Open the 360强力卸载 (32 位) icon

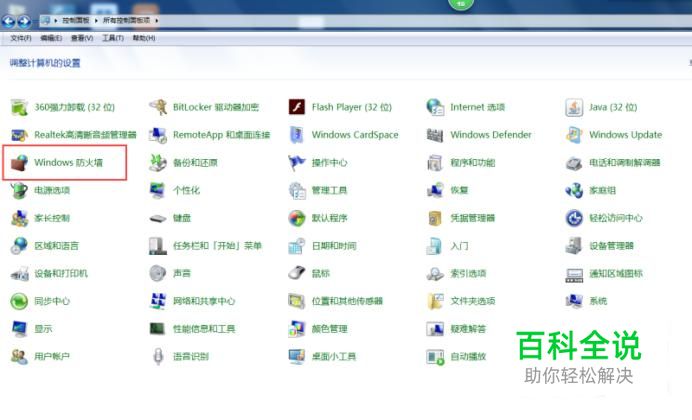19,107
